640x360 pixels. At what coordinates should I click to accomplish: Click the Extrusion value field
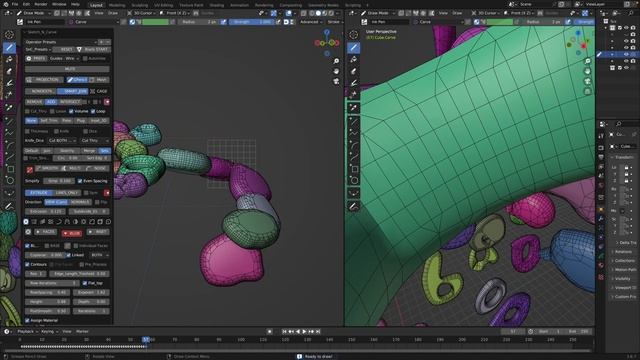45,211
